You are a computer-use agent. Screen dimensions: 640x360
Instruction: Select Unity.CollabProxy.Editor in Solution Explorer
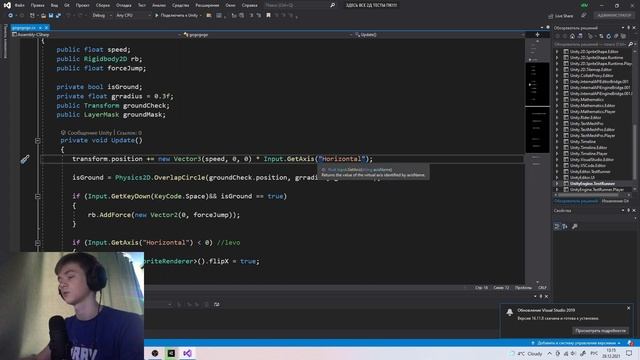pyautogui.click(x=591, y=76)
